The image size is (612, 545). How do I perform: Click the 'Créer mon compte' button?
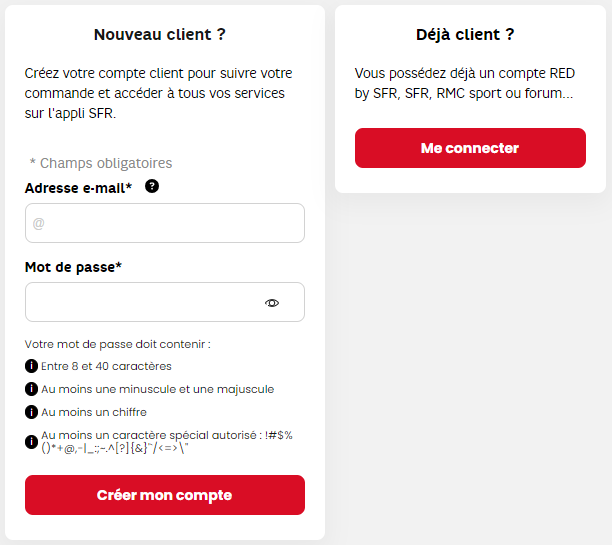pyautogui.click(x=165, y=495)
